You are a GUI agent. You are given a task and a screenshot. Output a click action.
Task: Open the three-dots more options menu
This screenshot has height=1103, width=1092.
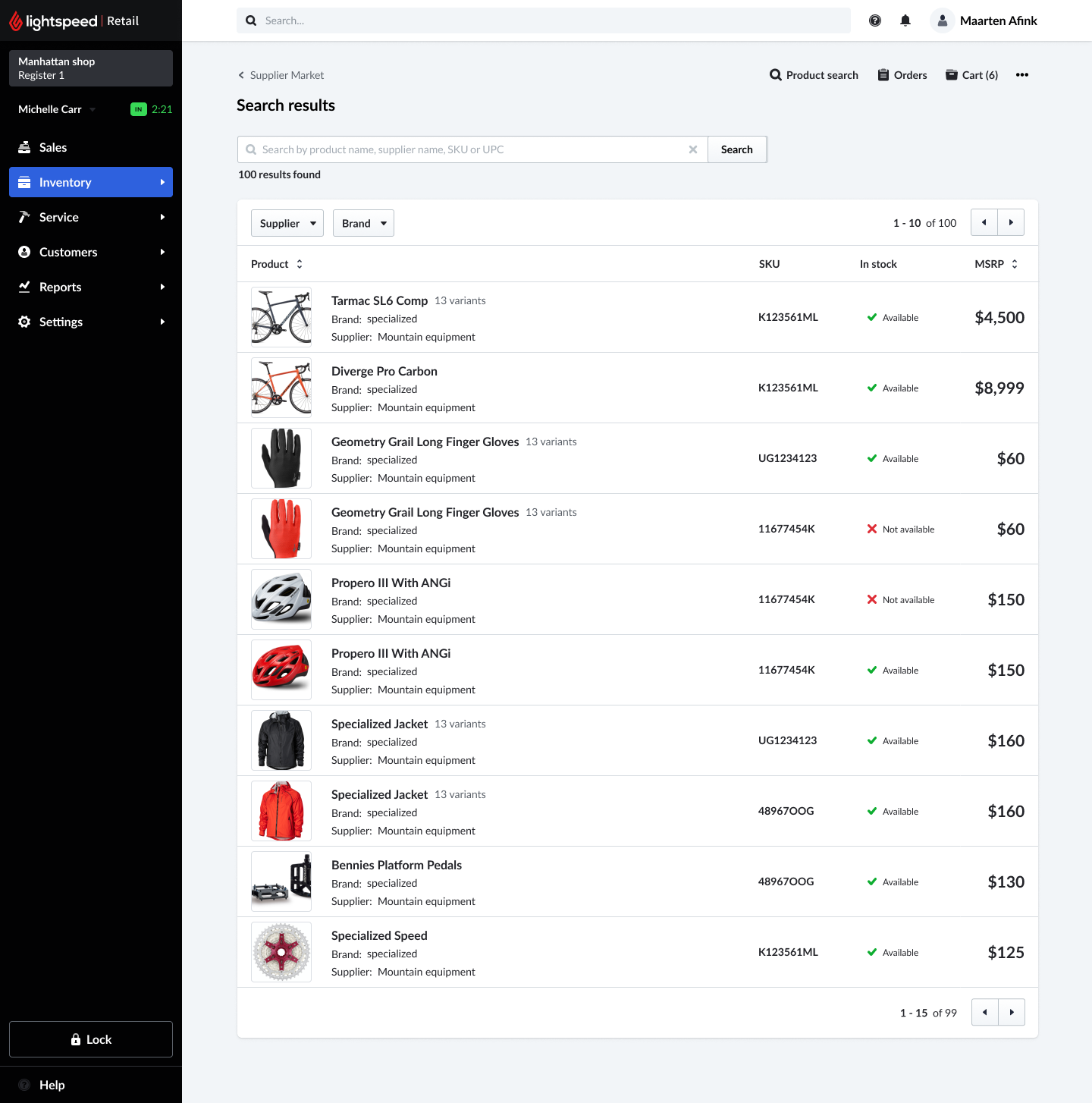click(1022, 74)
